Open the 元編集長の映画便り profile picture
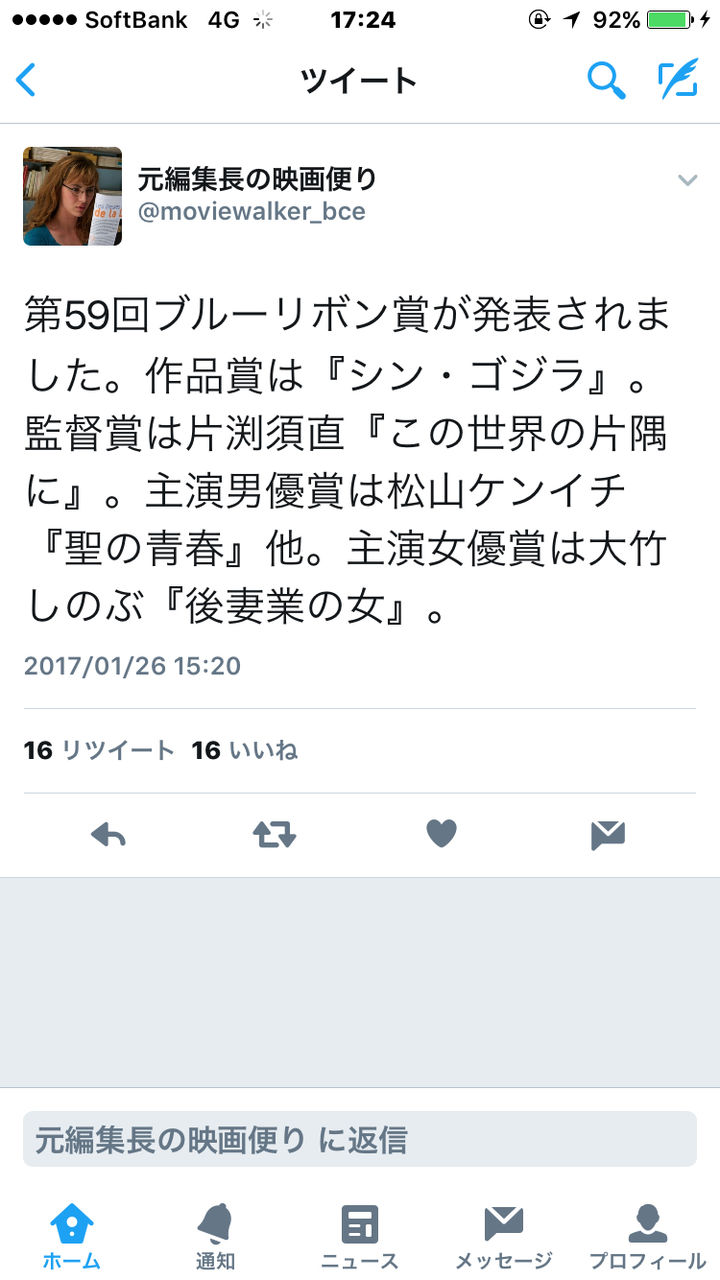Screen dimensions: 720x1280 pos(72,196)
